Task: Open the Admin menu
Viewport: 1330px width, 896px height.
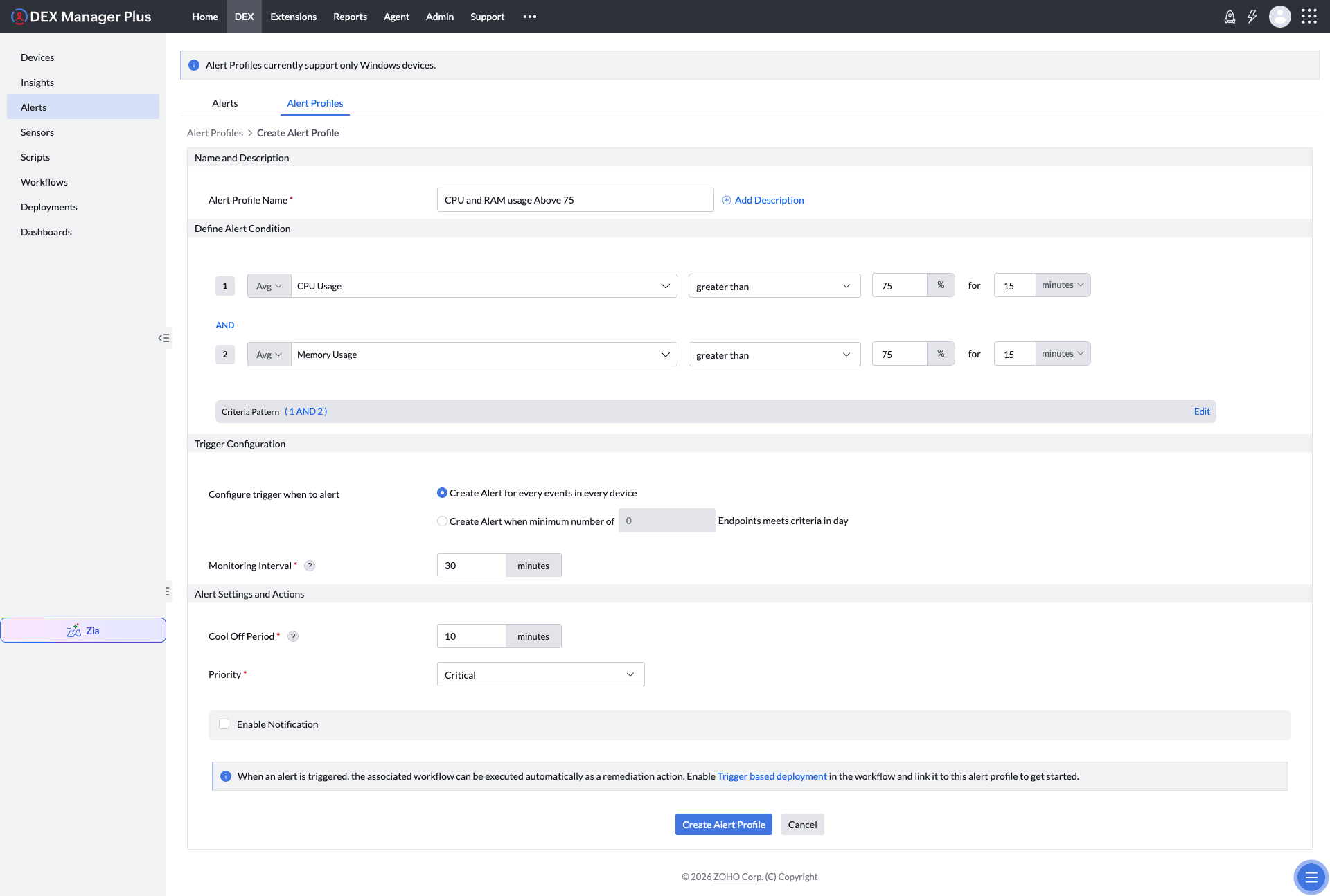Action: [440, 17]
